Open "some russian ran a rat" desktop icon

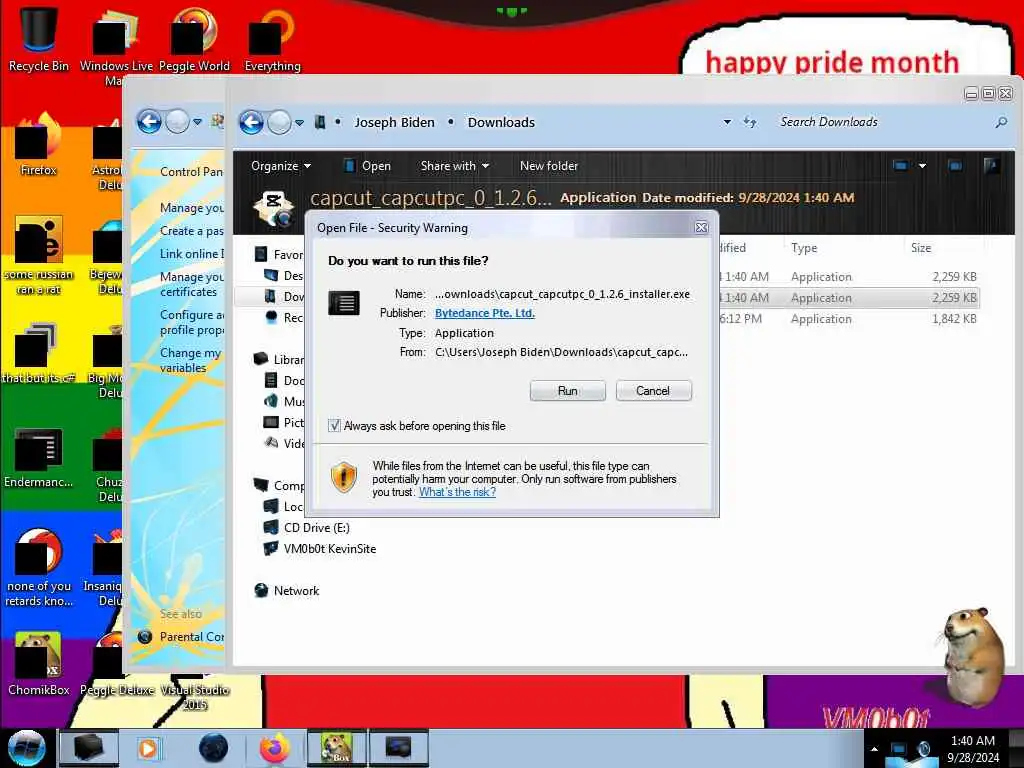pos(39,255)
